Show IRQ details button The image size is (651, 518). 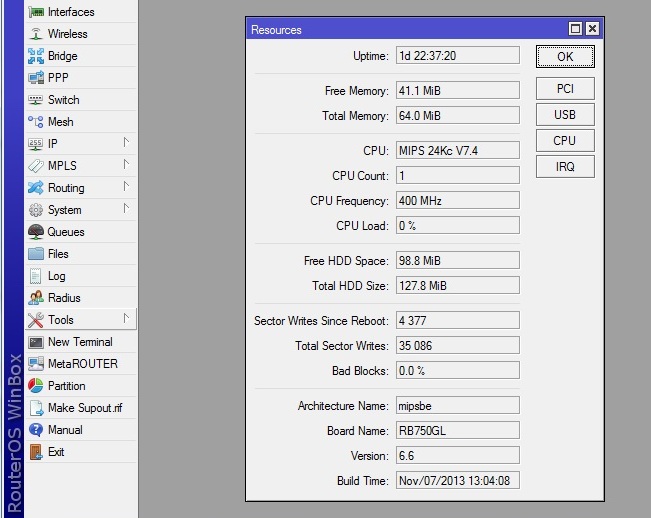(565, 166)
